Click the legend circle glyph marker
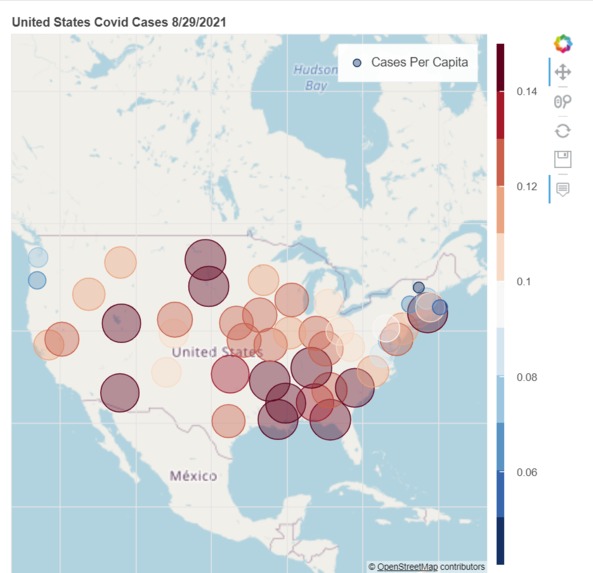This screenshot has width=593, height=573. (357, 63)
